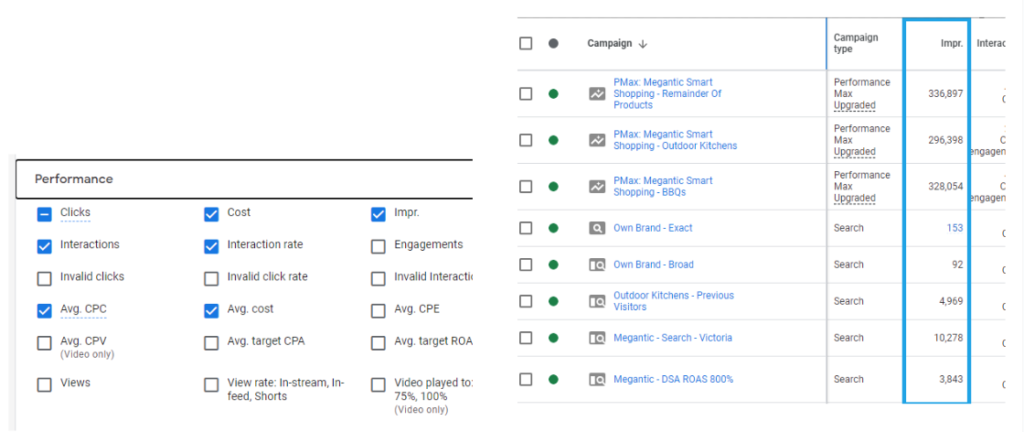Viewport: 1024px width, 432px height.
Task: Select all campaigns with header checkbox
Action: tap(526, 44)
